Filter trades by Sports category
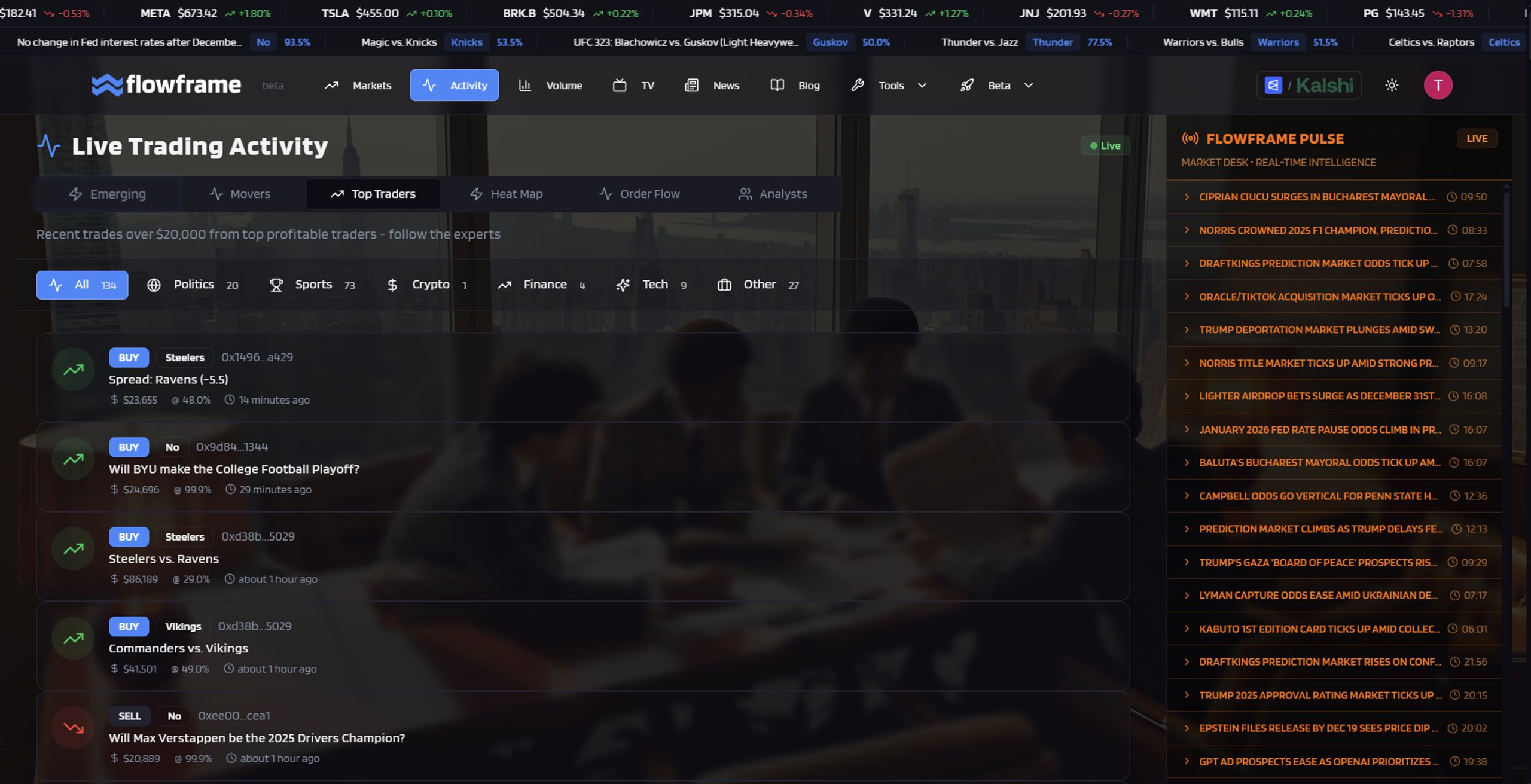Screen dimensions: 1531x784 [x=312, y=285]
